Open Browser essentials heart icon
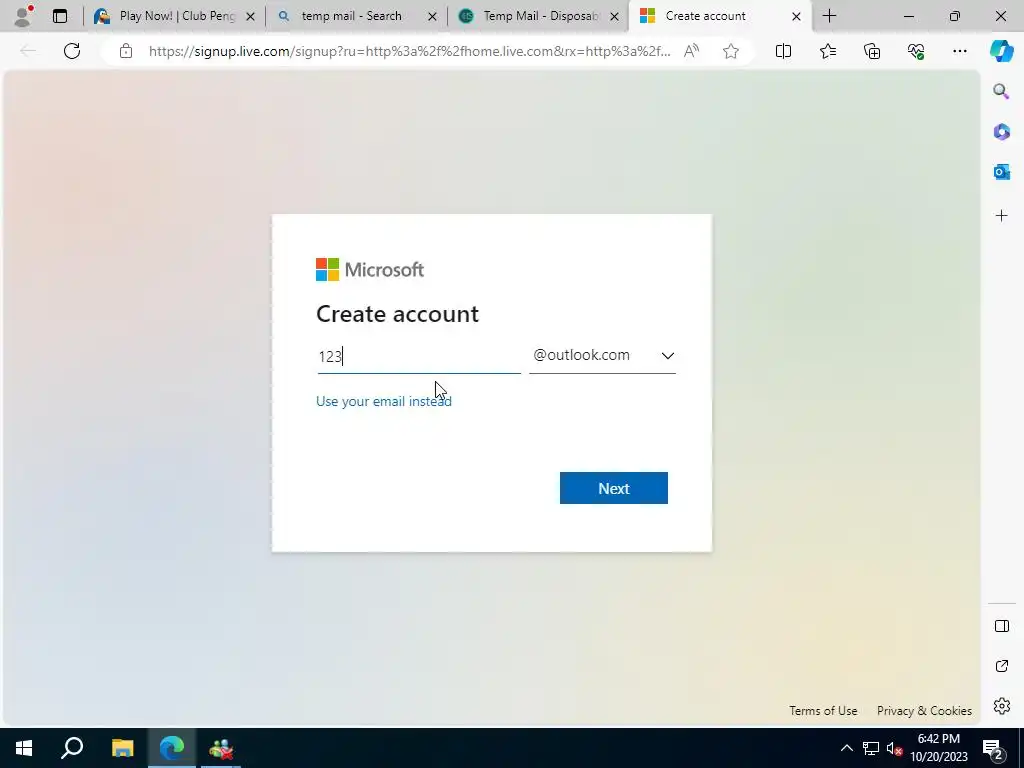Image resolution: width=1024 pixels, height=768 pixels. pos(916,51)
